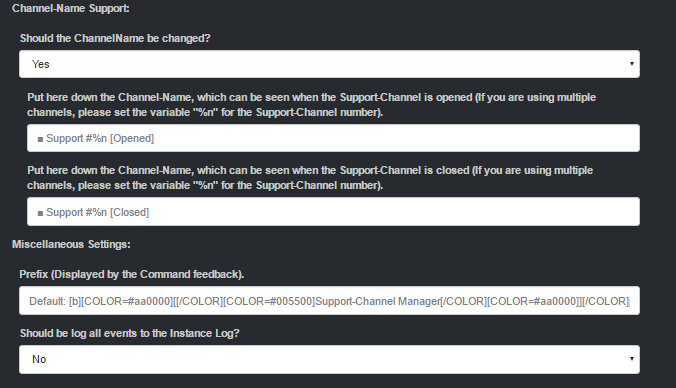The width and height of the screenshot is (676, 388).
Task: Click the "Should the ChannelName be changed?" label
Action: point(115,38)
